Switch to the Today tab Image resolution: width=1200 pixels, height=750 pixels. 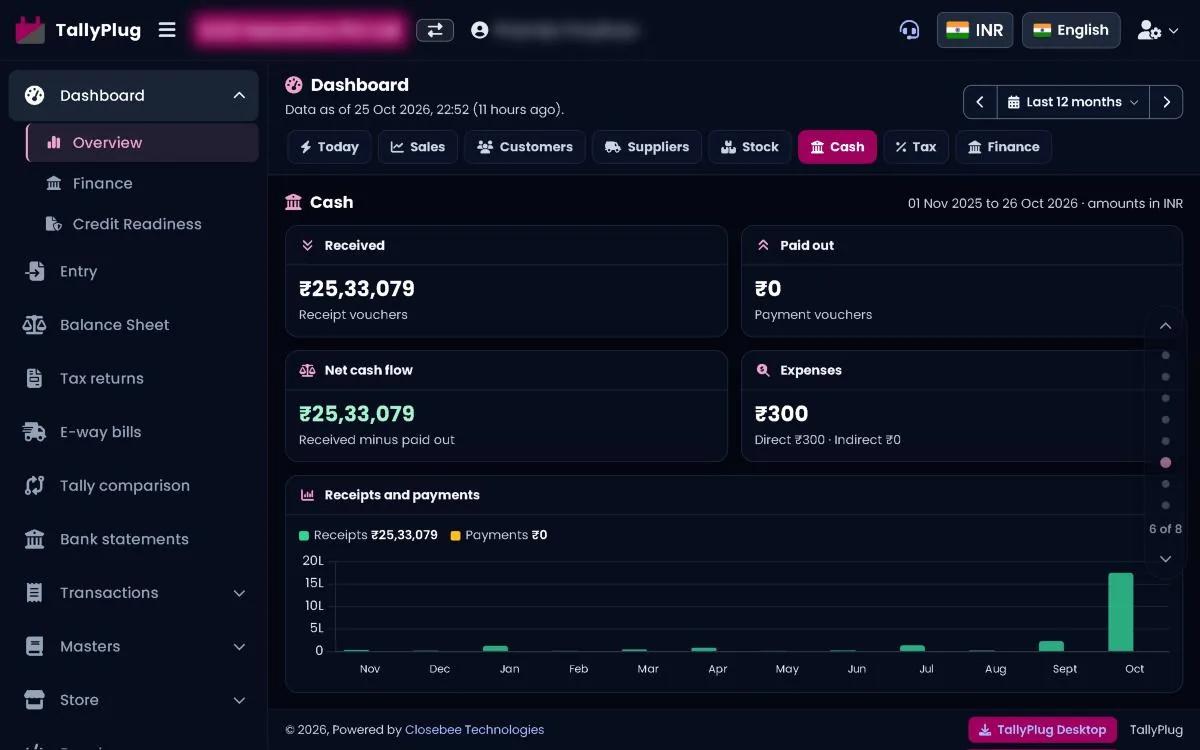click(329, 147)
